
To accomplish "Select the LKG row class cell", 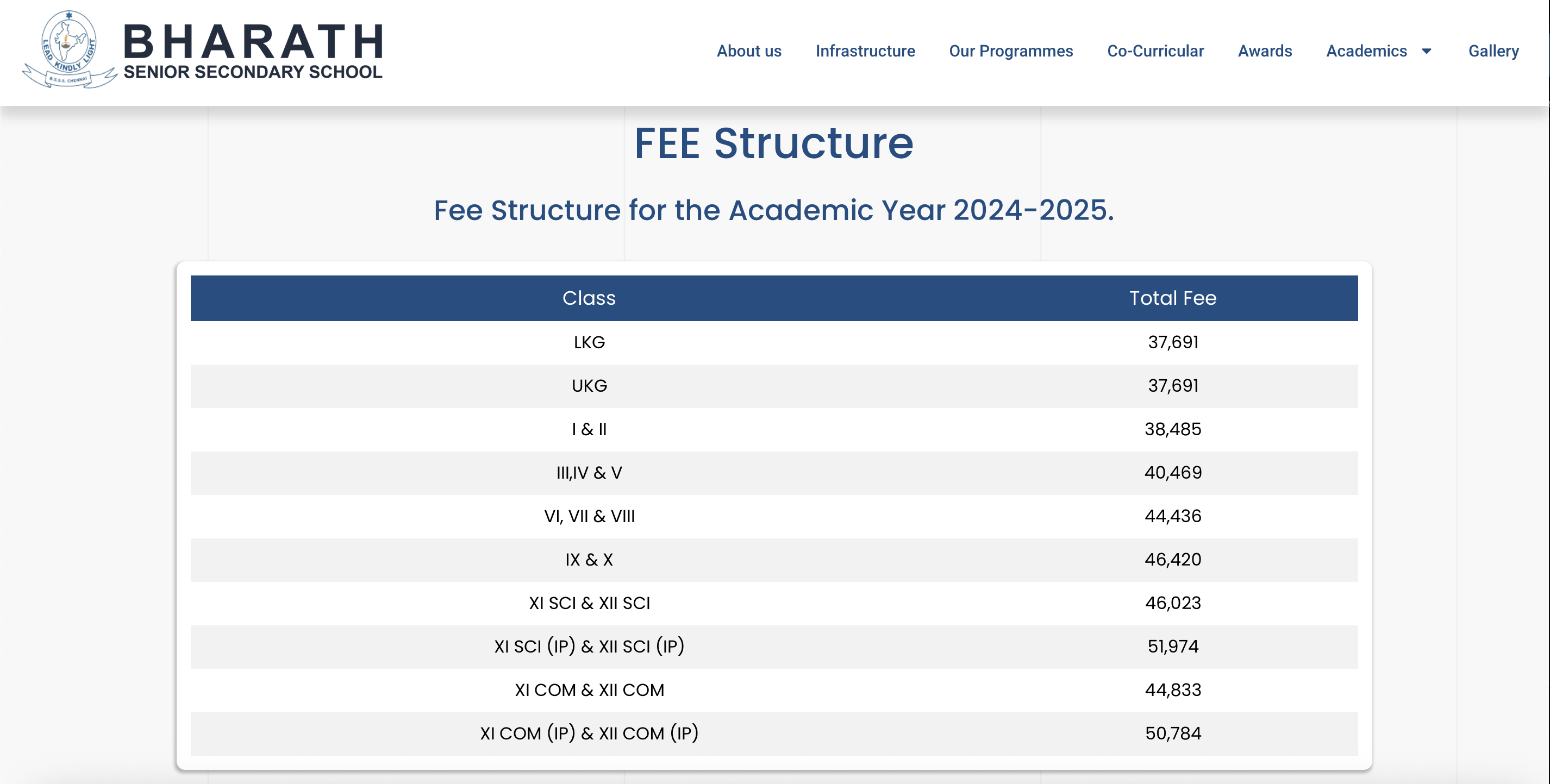I will [589, 342].
